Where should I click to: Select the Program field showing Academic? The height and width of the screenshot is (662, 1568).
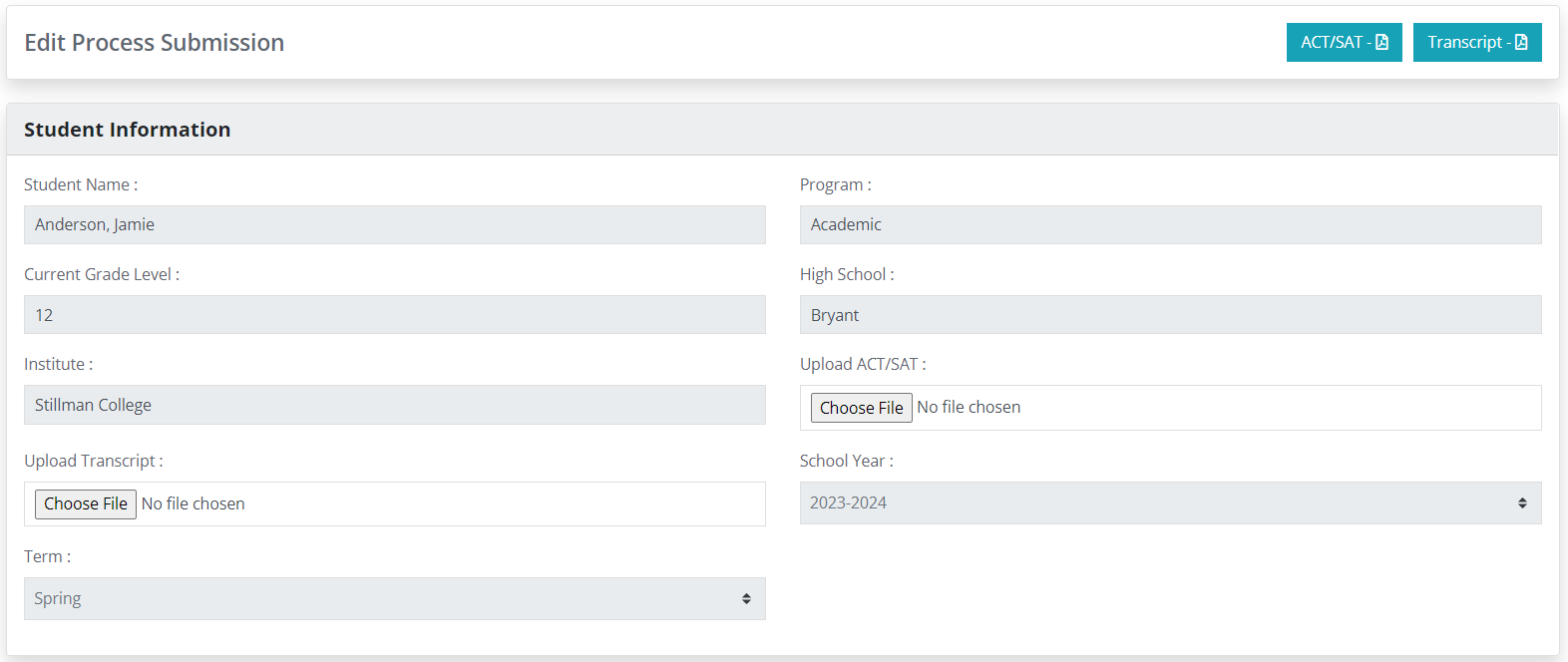point(1170,225)
